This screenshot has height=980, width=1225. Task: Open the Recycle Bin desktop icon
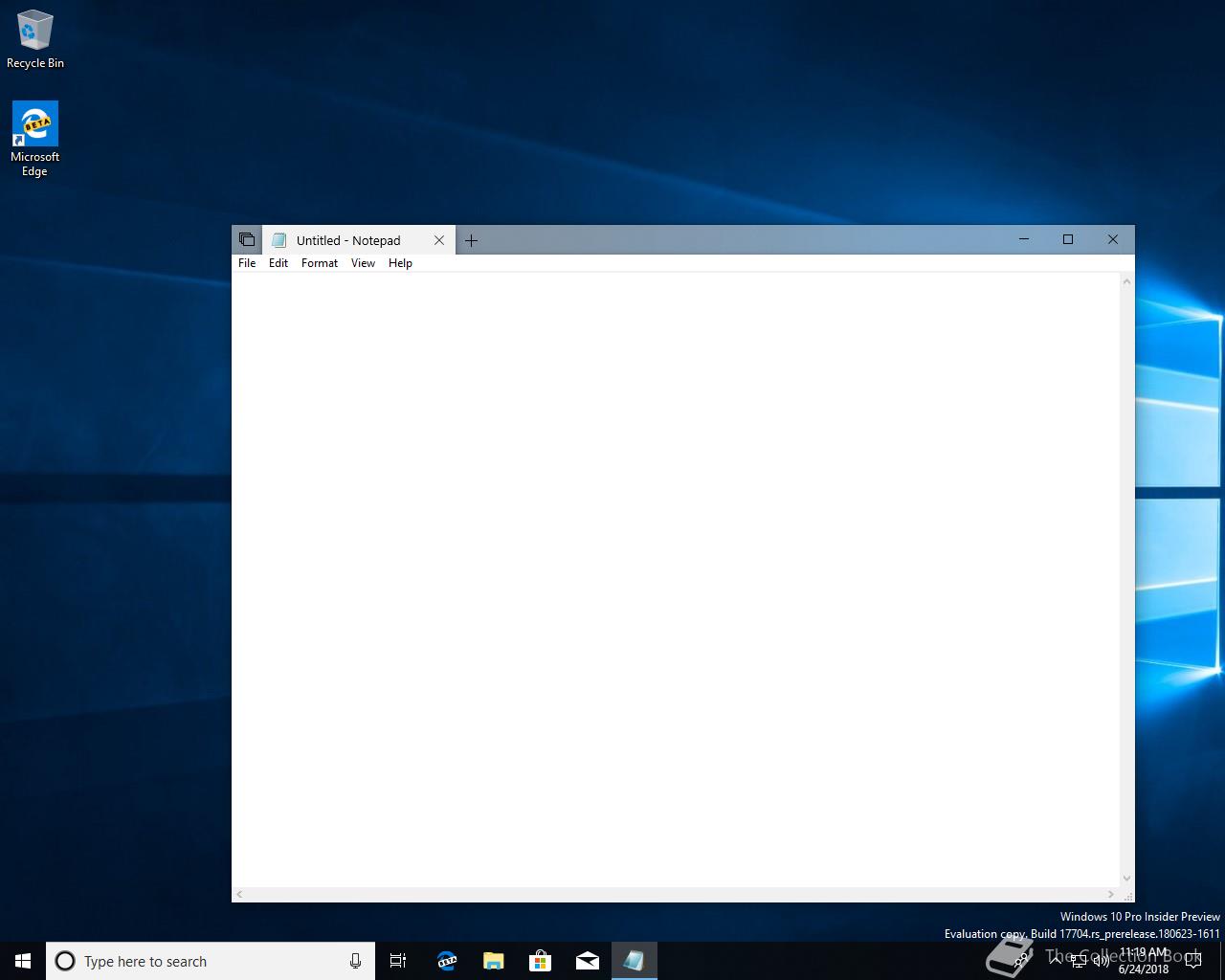(x=35, y=39)
